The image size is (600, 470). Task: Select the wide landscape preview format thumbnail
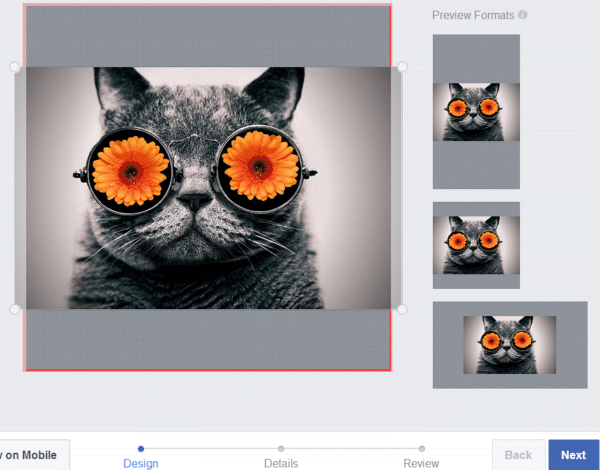(509, 345)
